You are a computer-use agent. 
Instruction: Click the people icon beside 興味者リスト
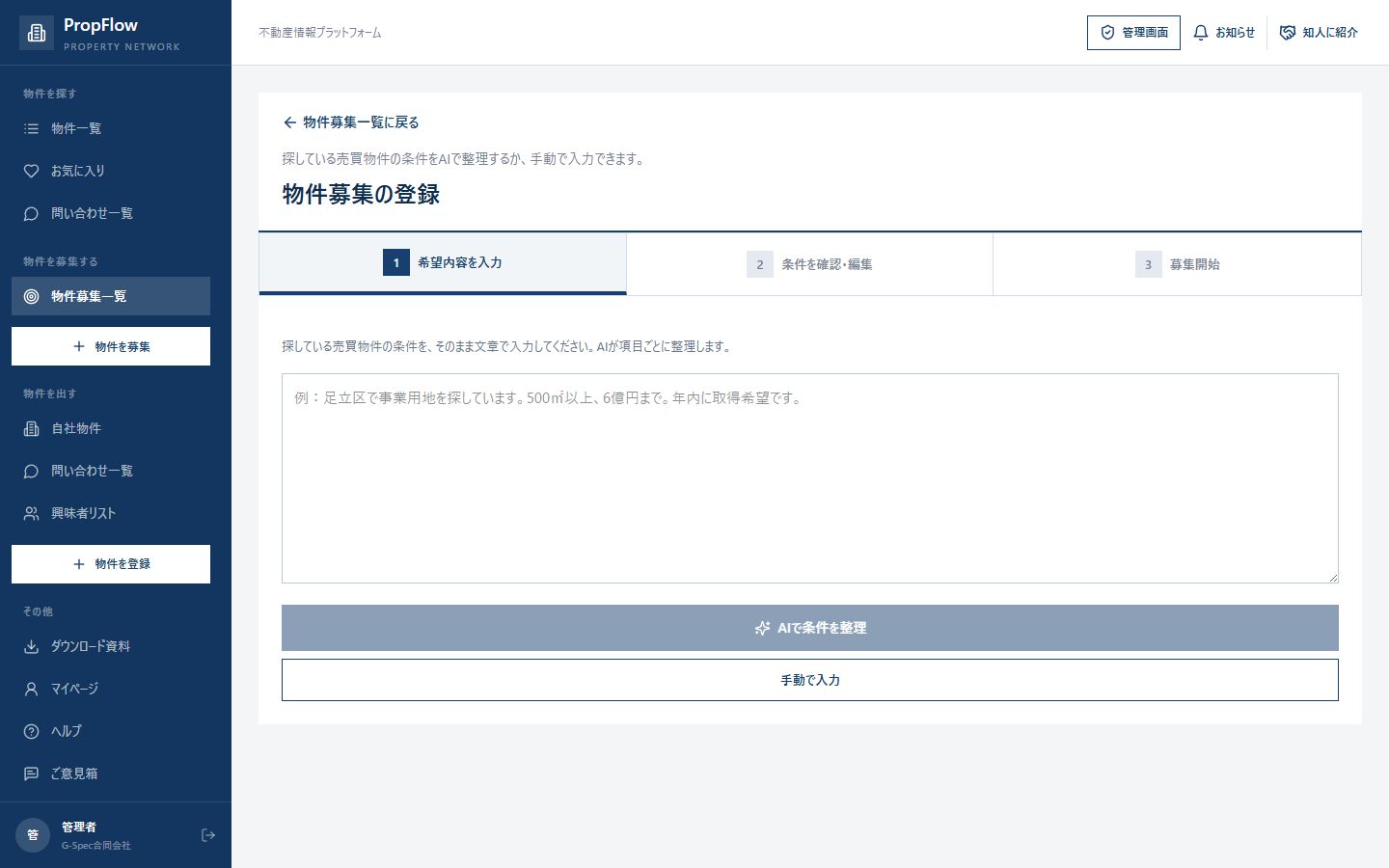click(31, 513)
